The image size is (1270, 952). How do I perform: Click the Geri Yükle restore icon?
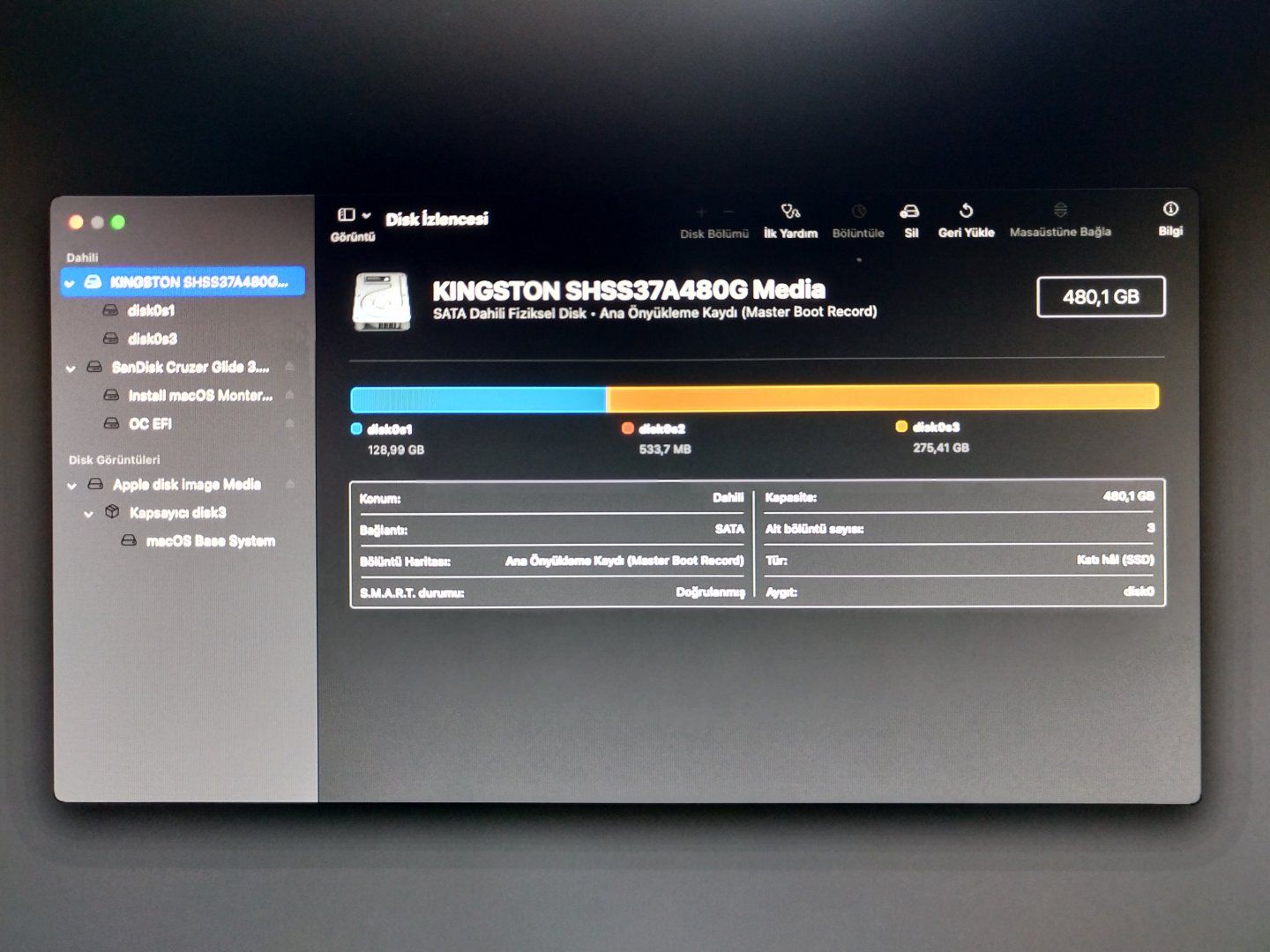pyautogui.click(x=966, y=211)
